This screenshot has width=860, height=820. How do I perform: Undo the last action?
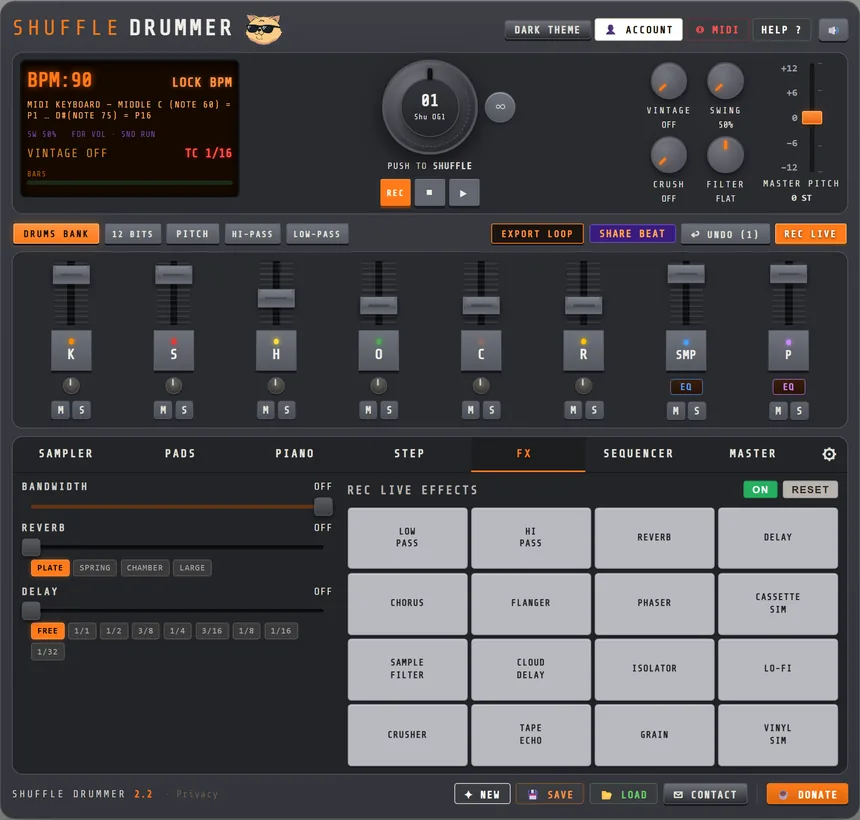[x=725, y=234]
